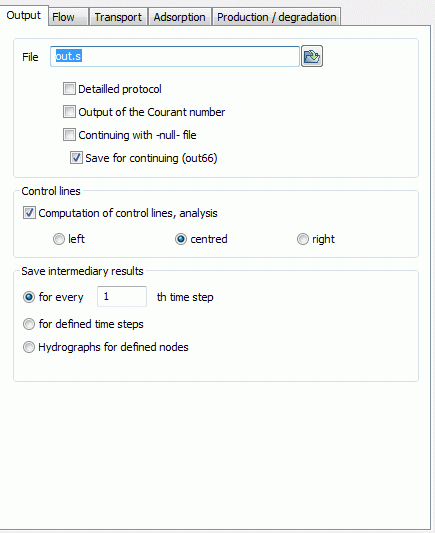The image size is (435, 533).
Task: Uncheck Save for continuing (out66)
Action: [76, 158]
